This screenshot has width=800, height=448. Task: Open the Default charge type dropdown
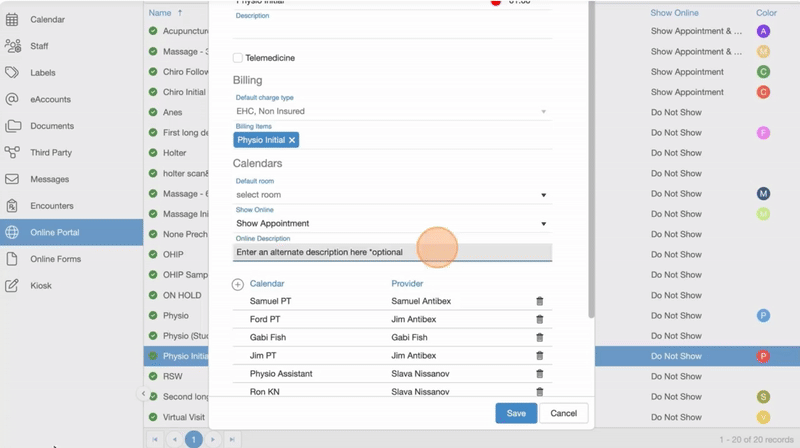[x=392, y=112]
